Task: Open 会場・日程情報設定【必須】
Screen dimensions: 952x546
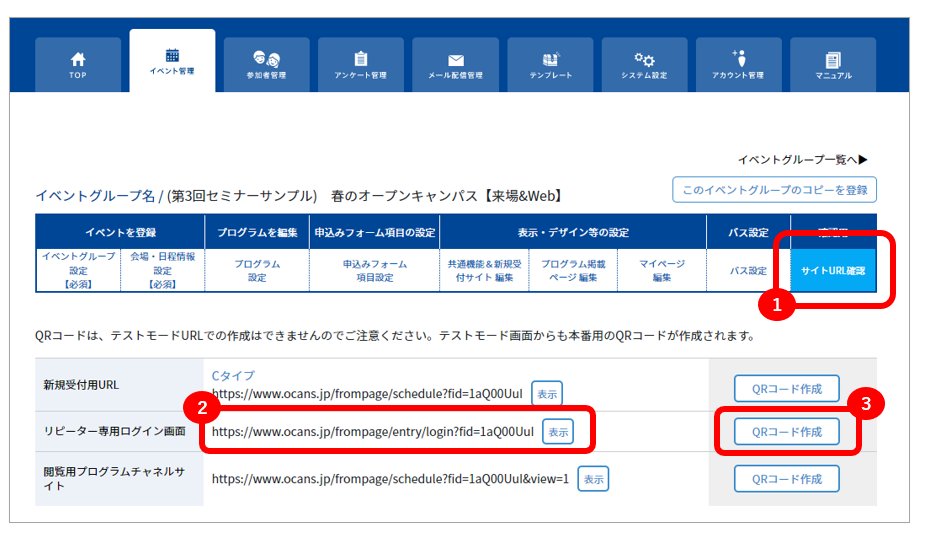Action: pyautogui.click(x=163, y=270)
